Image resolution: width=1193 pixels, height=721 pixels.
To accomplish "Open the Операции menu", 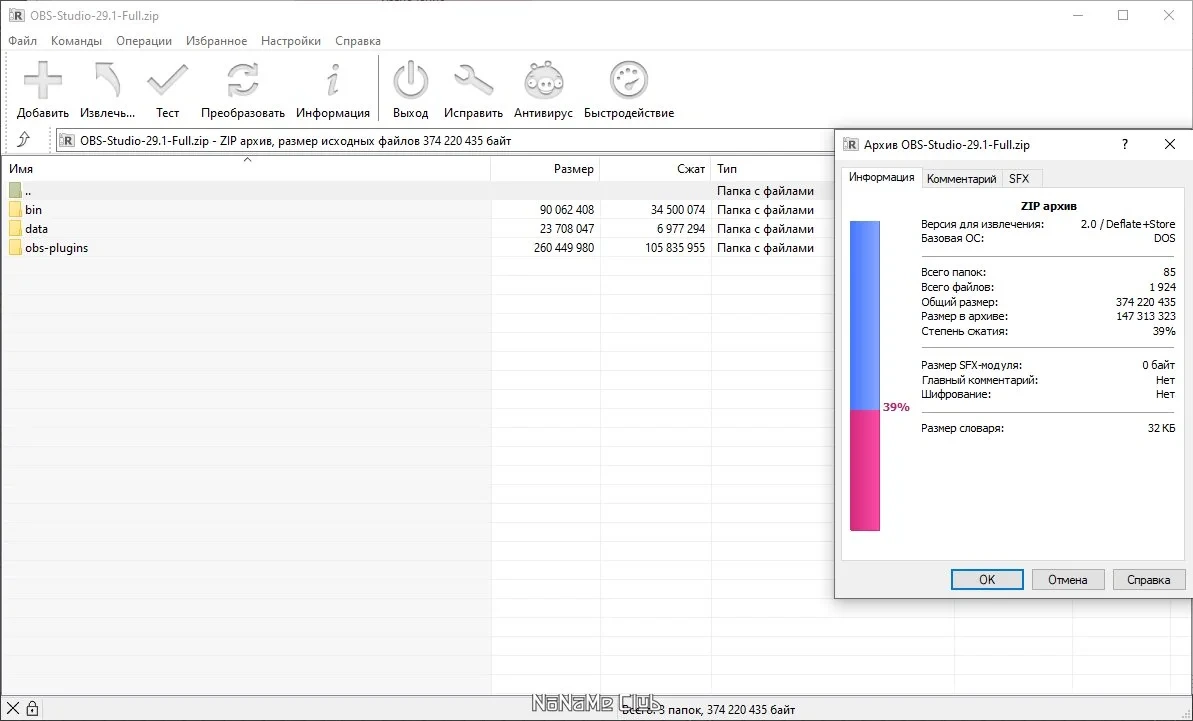I will [x=144, y=41].
